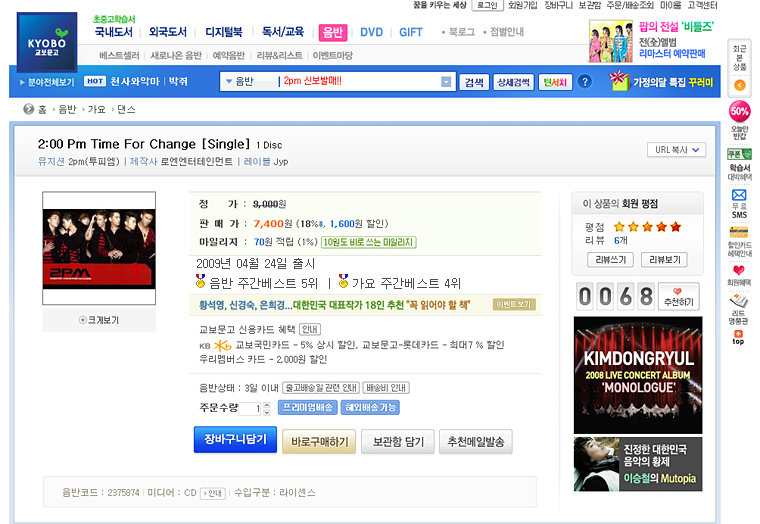Open the 고객센터 link at top

tap(702, 5)
